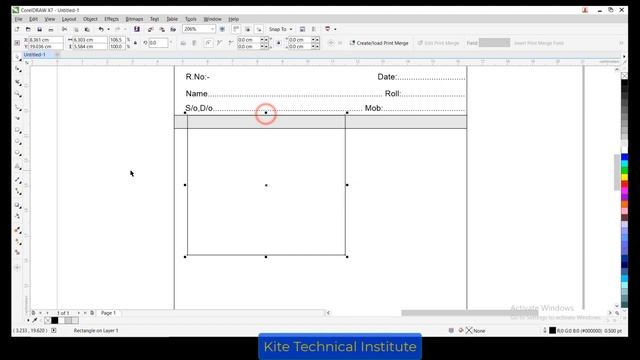Expand the application launcher dropdown arrow
Screen dimensions: 640x360
(x=335, y=29)
